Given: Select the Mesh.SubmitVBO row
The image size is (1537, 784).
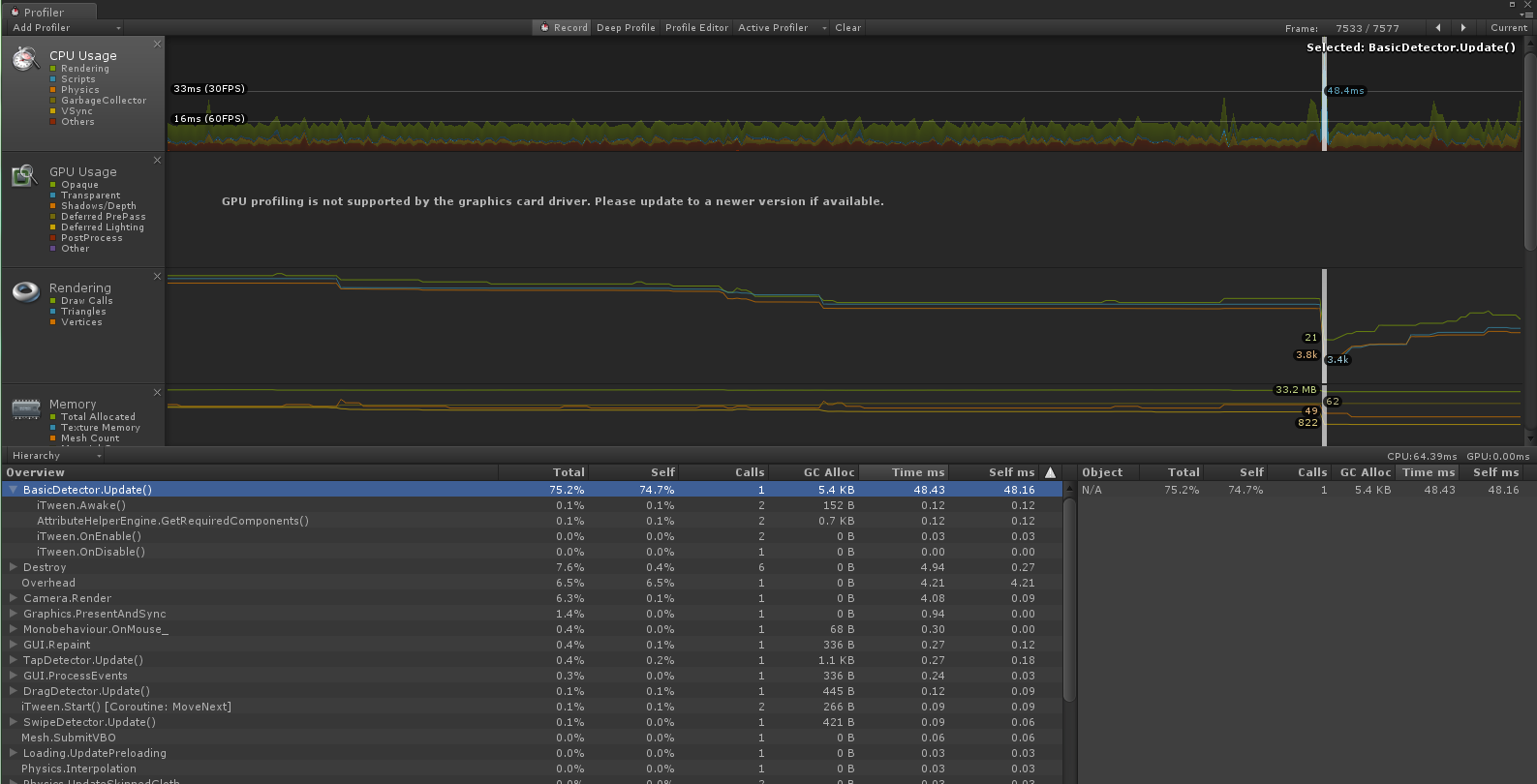Looking at the screenshot, I should click(532, 738).
